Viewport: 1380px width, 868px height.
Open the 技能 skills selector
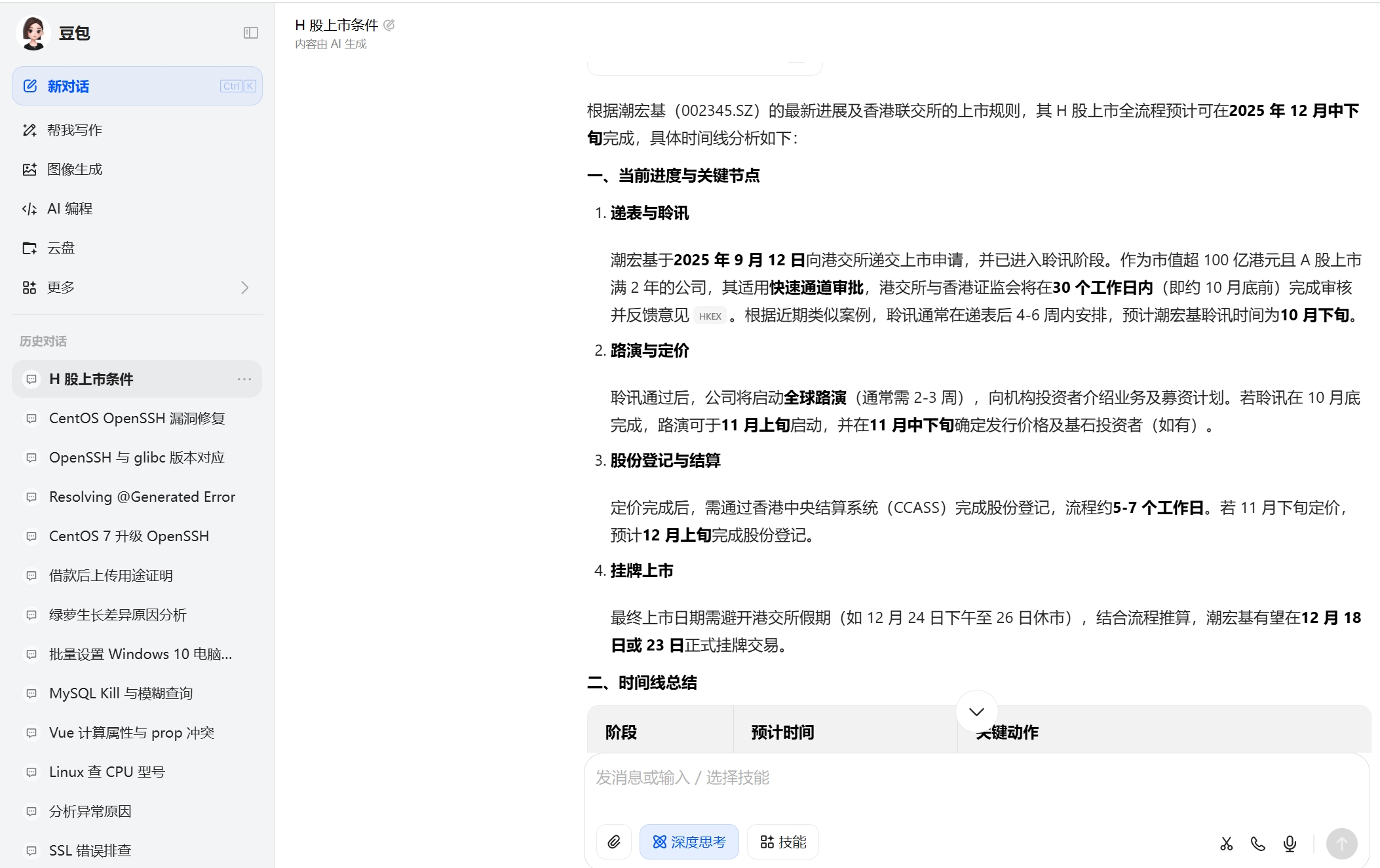783,842
